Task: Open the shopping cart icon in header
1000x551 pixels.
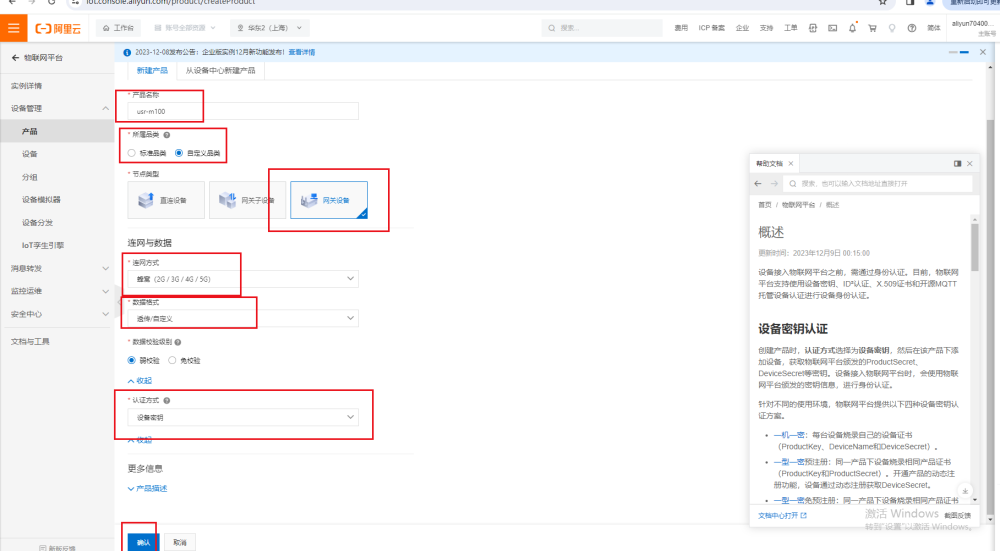Action: (x=871, y=28)
